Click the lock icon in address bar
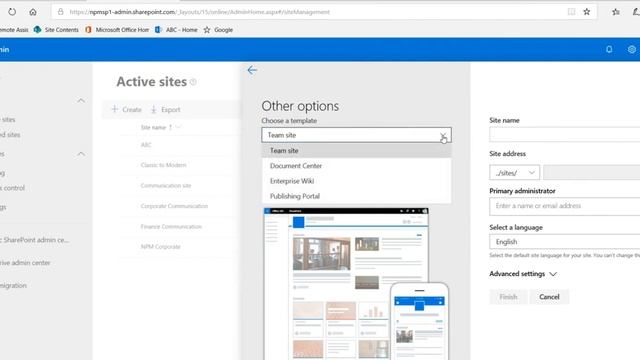 (x=60, y=12)
